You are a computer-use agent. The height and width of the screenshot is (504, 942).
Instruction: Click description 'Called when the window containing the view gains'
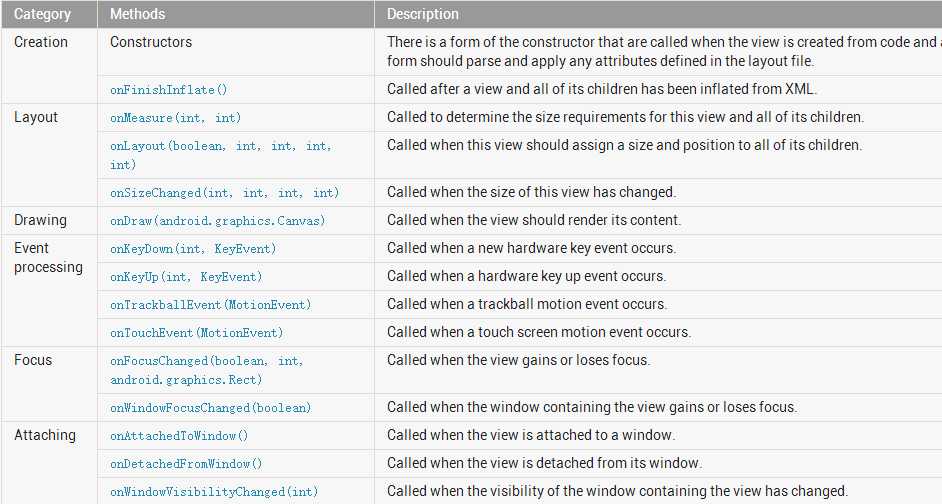(592, 407)
